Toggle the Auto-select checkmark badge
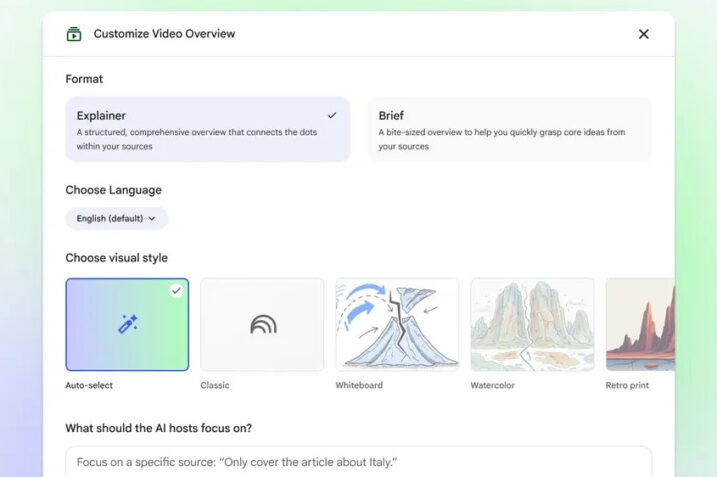 tap(176, 290)
